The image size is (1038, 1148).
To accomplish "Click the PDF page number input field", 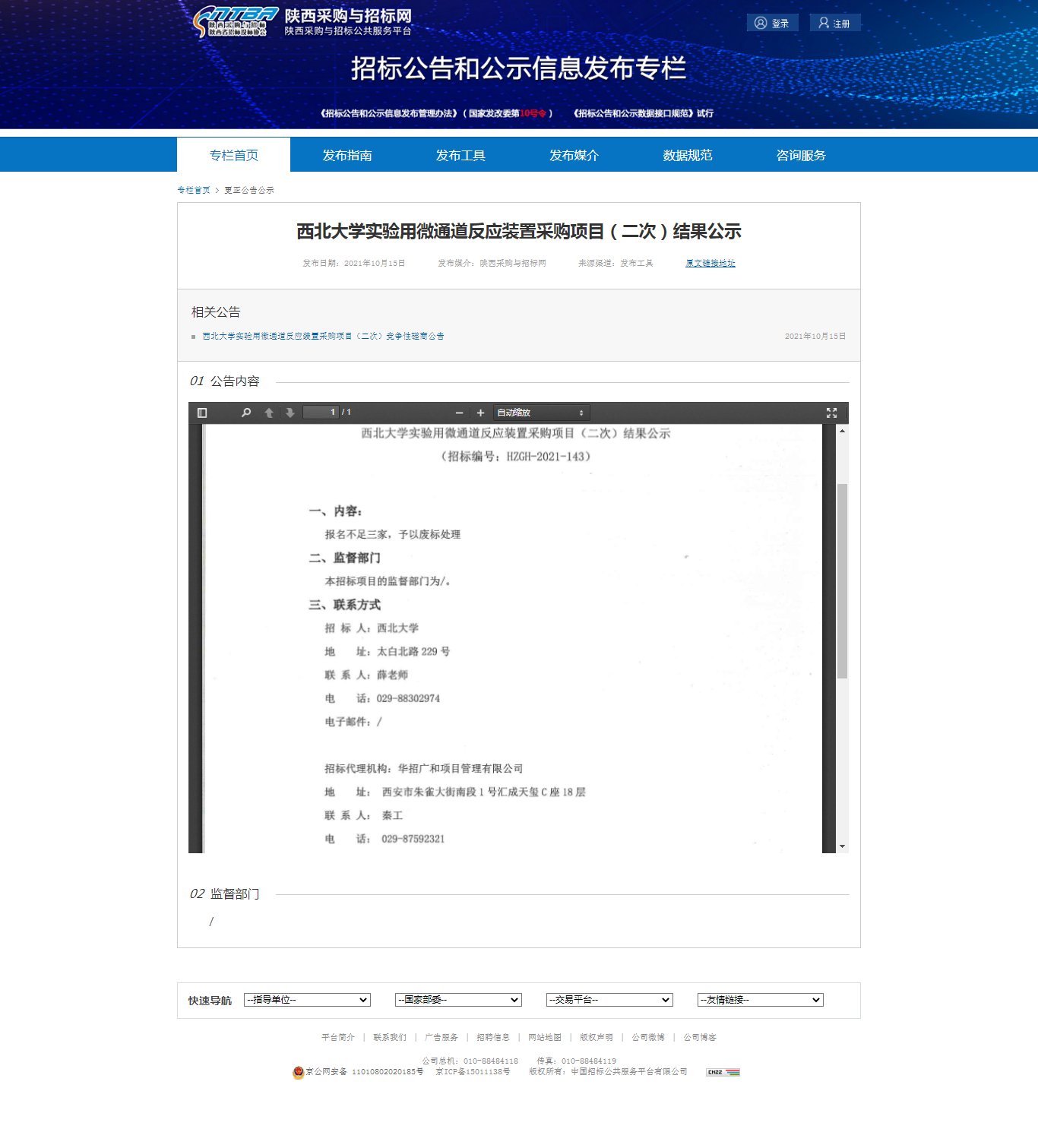I will (321, 412).
